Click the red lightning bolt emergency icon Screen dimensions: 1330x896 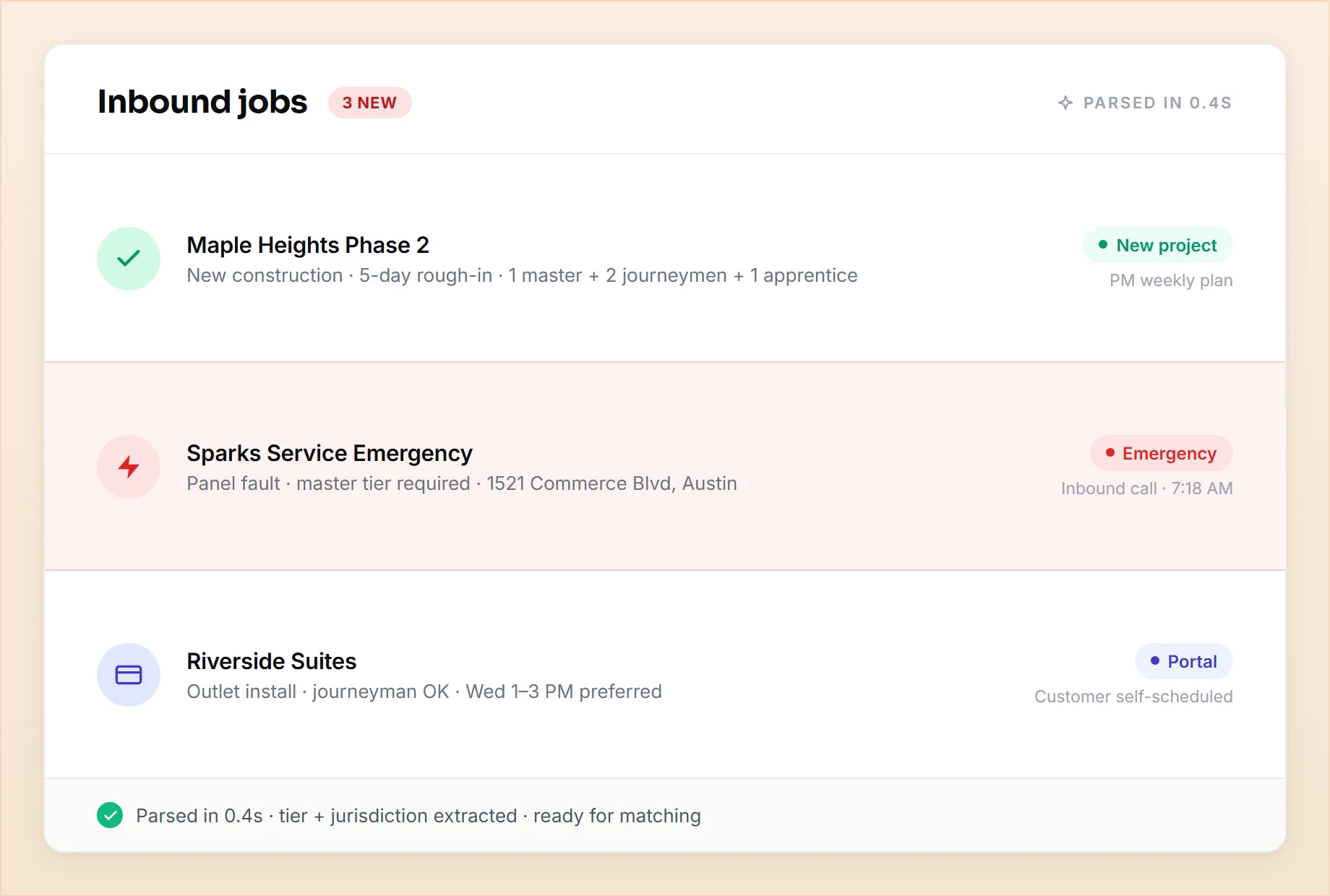coord(129,467)
